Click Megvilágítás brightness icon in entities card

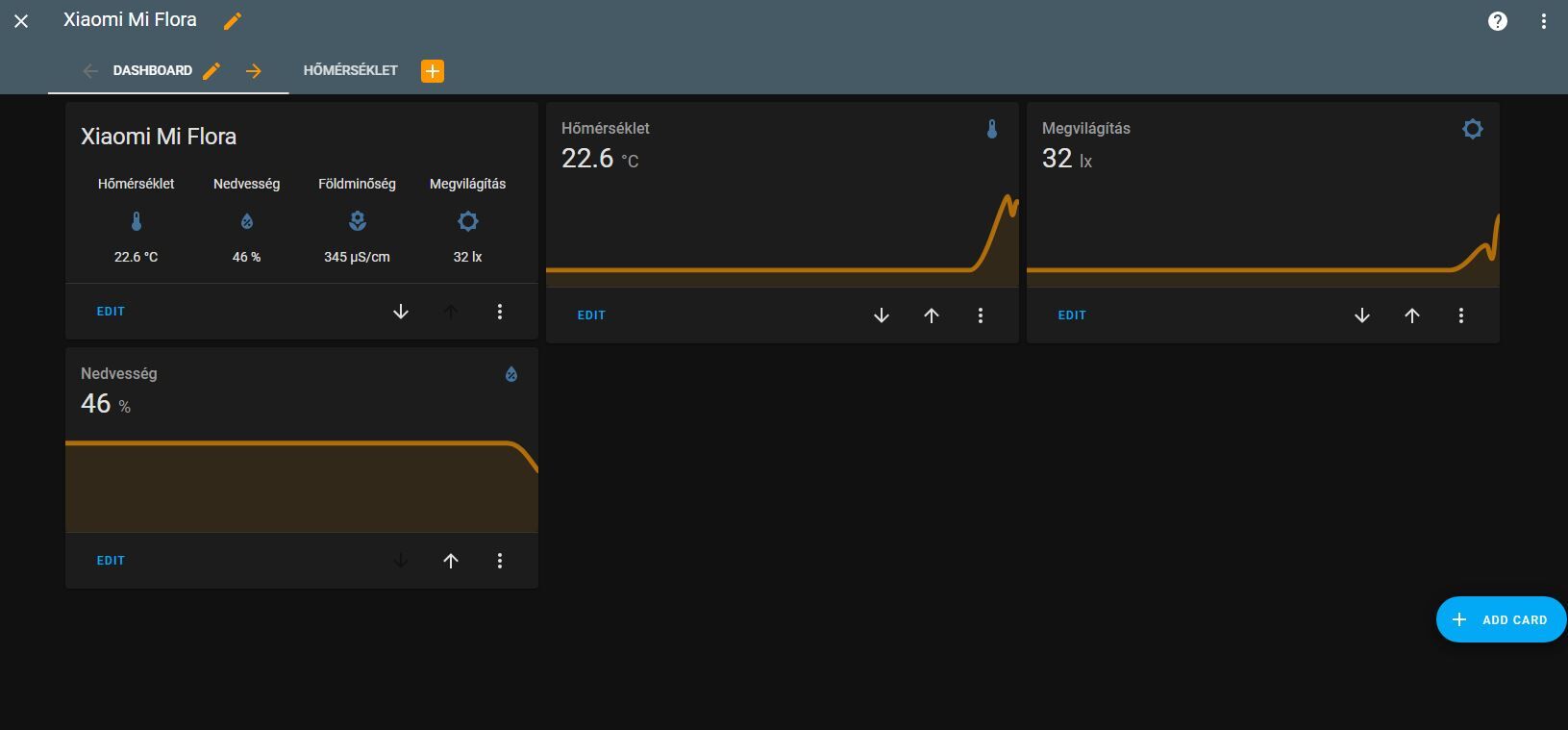[x=468, y=221]
